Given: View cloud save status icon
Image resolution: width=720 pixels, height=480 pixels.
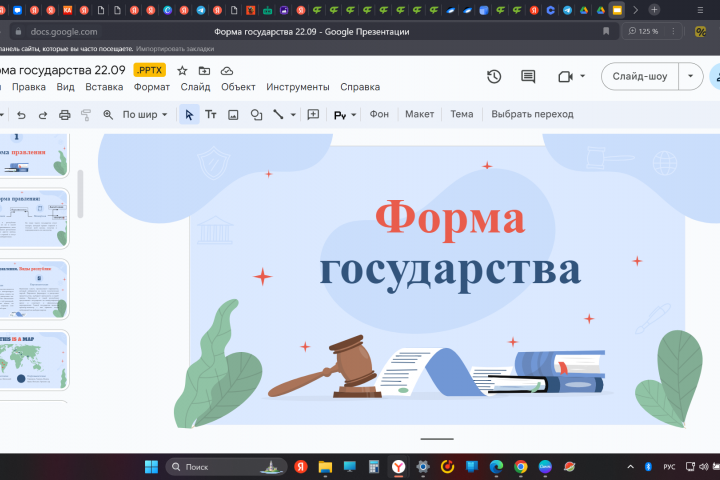Looking at the screenshot, I should click(227, 71).
